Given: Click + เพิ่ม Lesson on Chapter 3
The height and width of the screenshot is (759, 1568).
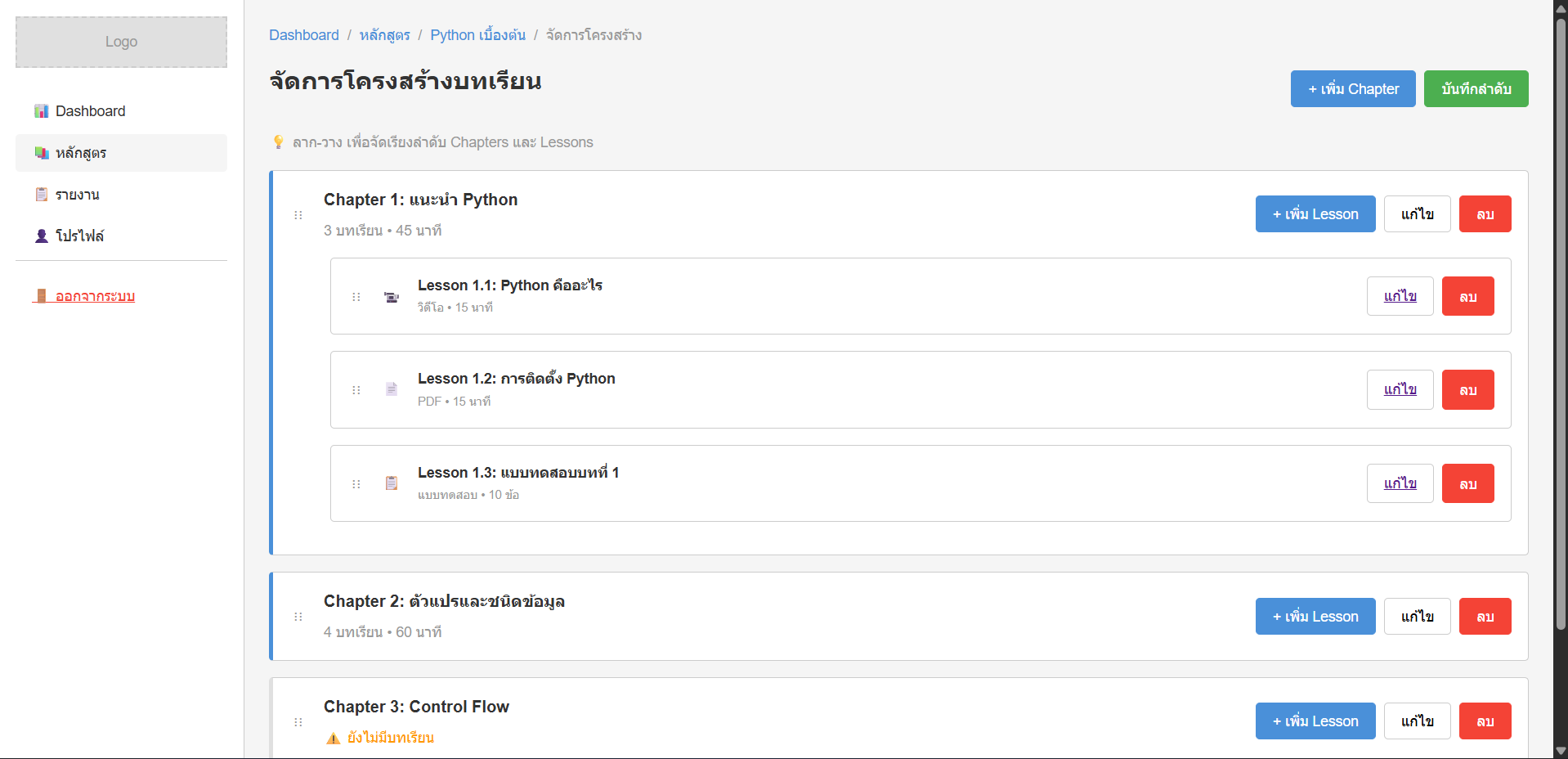Looking at the screenshot, I should point(1315,721).
